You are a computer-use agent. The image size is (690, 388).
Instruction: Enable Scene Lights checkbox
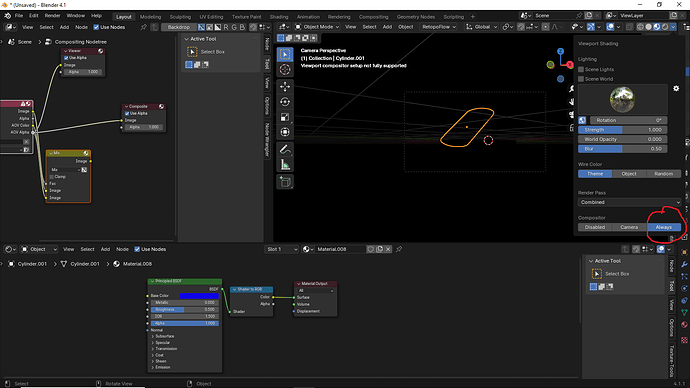581,70
